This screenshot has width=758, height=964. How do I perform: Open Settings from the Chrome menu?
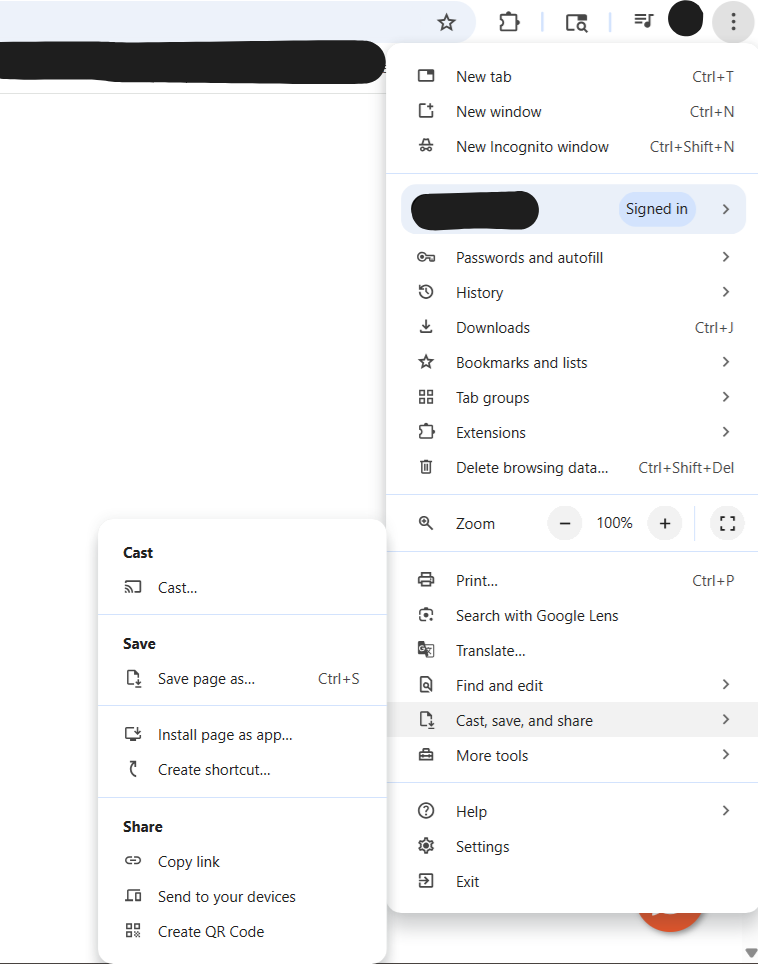point(482,847)
